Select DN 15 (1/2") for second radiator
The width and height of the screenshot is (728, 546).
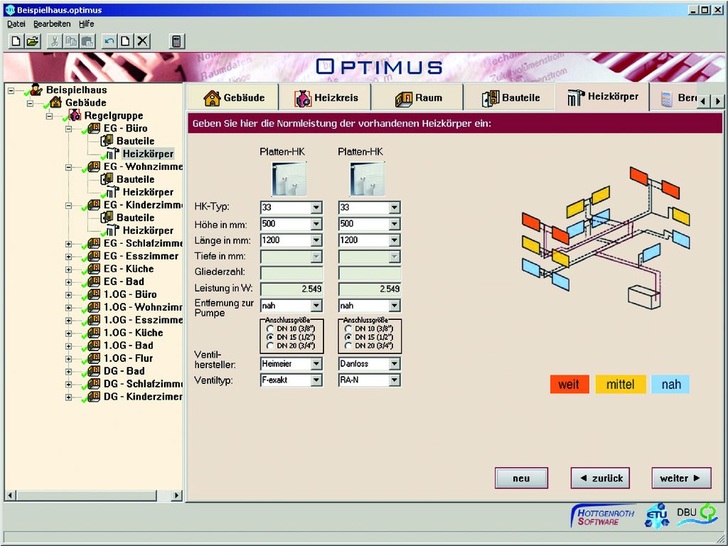347,337
